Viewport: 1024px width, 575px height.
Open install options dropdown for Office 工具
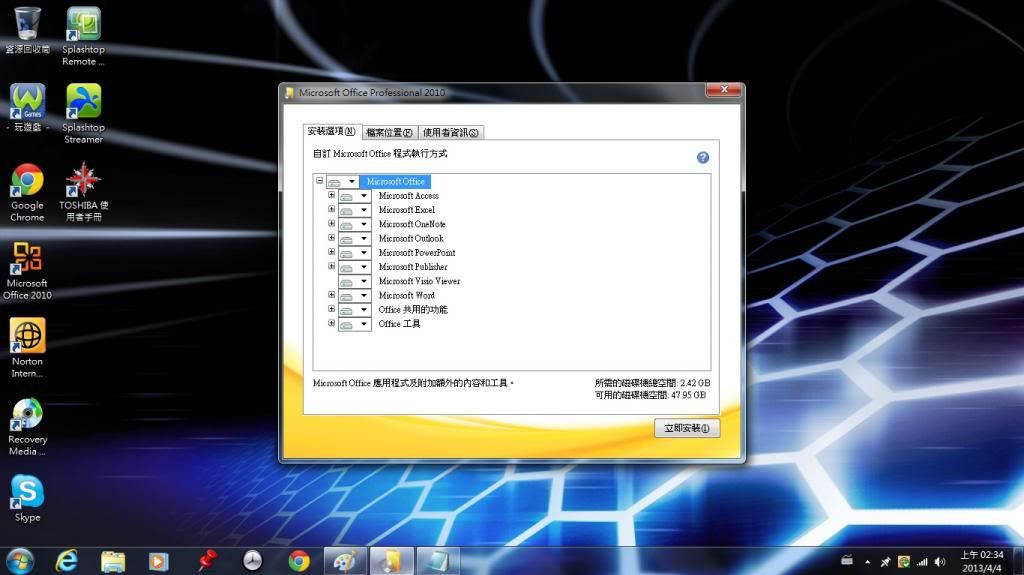click(355, 324)
